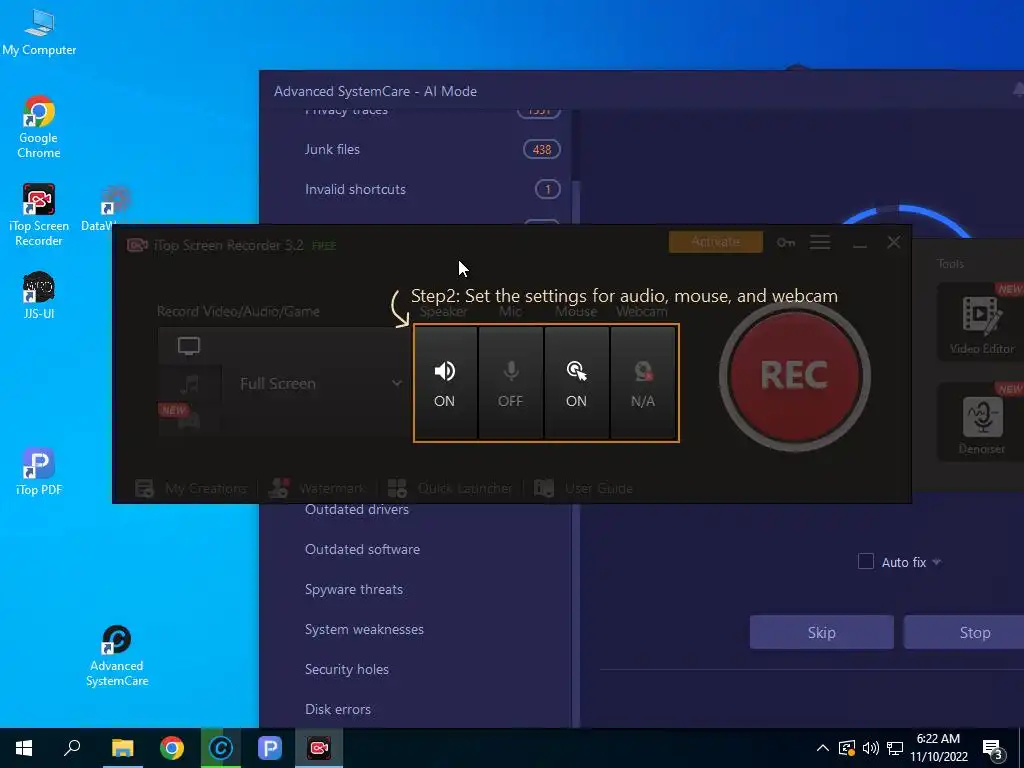Open the volume control in tray

[x=871, y=748]
